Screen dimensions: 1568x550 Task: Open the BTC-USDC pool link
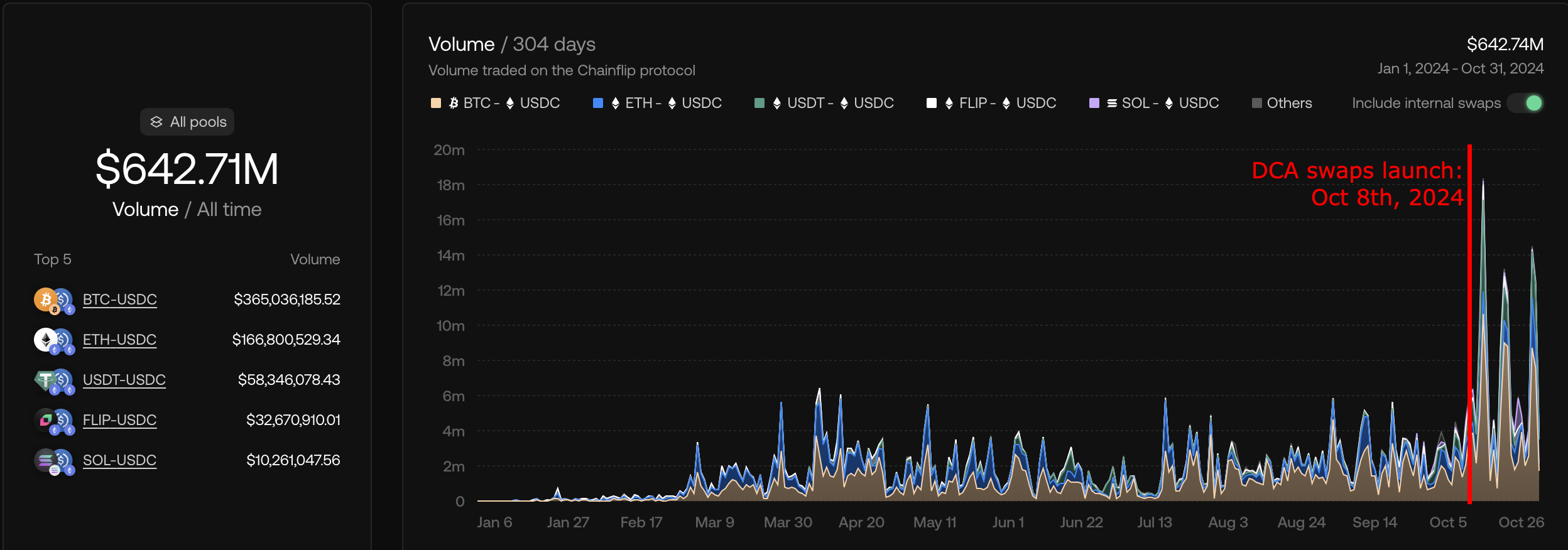point(120,299)
